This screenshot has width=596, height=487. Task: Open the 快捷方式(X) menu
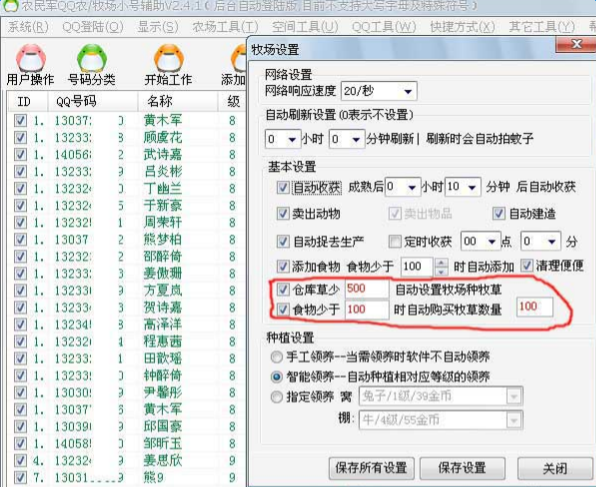coord(462,27)
